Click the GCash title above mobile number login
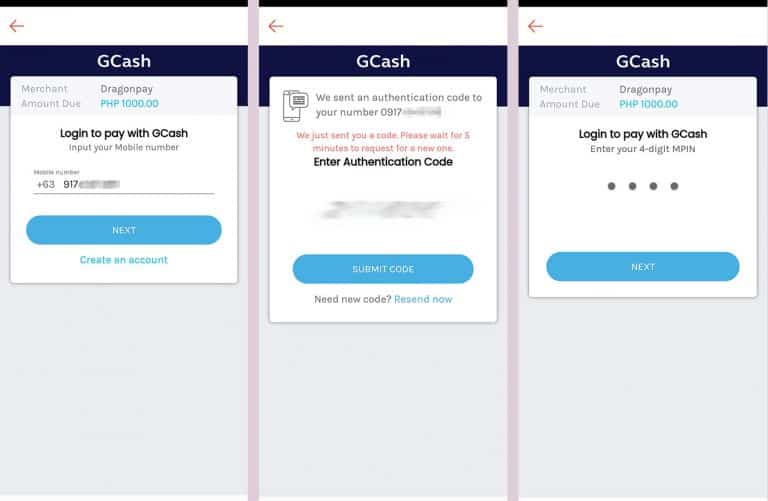This screenshot has width=768, height=501. (x=124, y=61)
